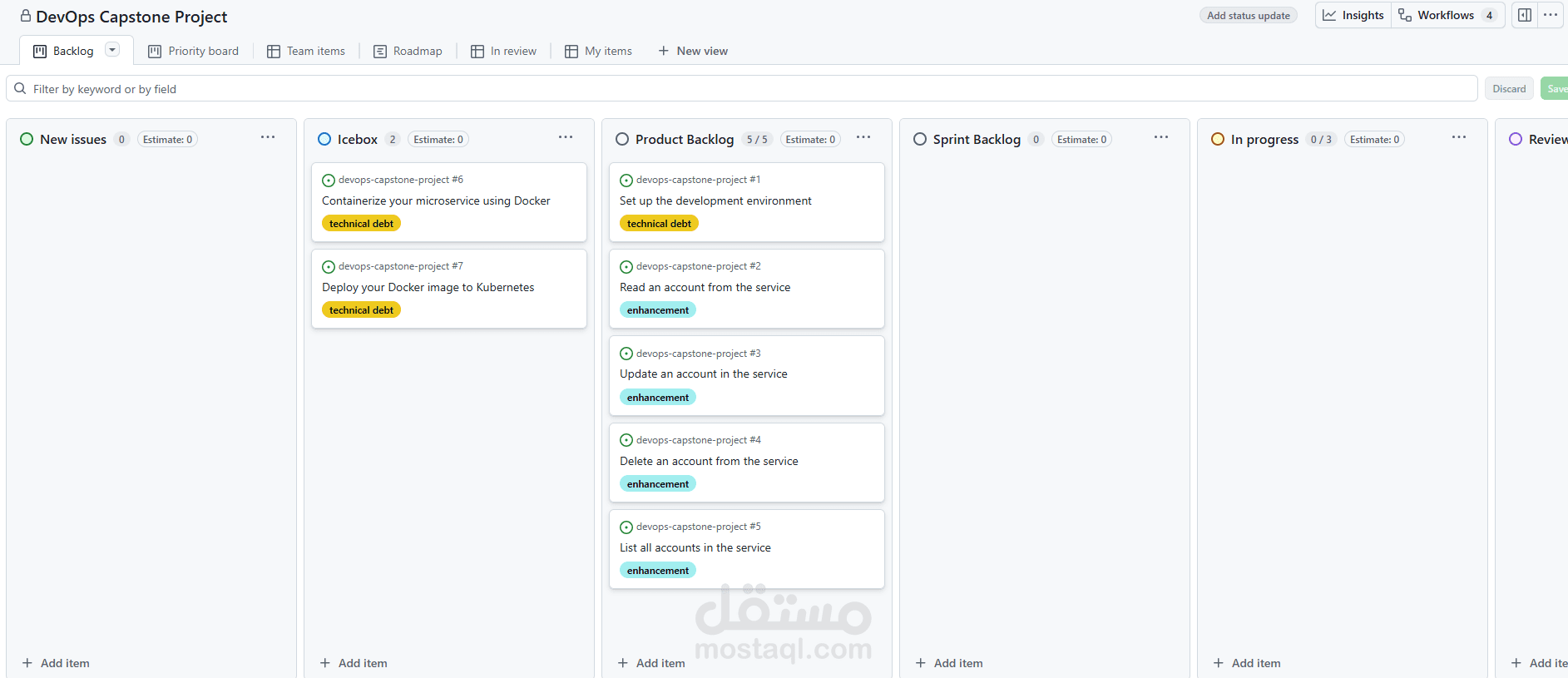
Task: Open issue Delete an account from the service
Action: (x=709, y=461)
